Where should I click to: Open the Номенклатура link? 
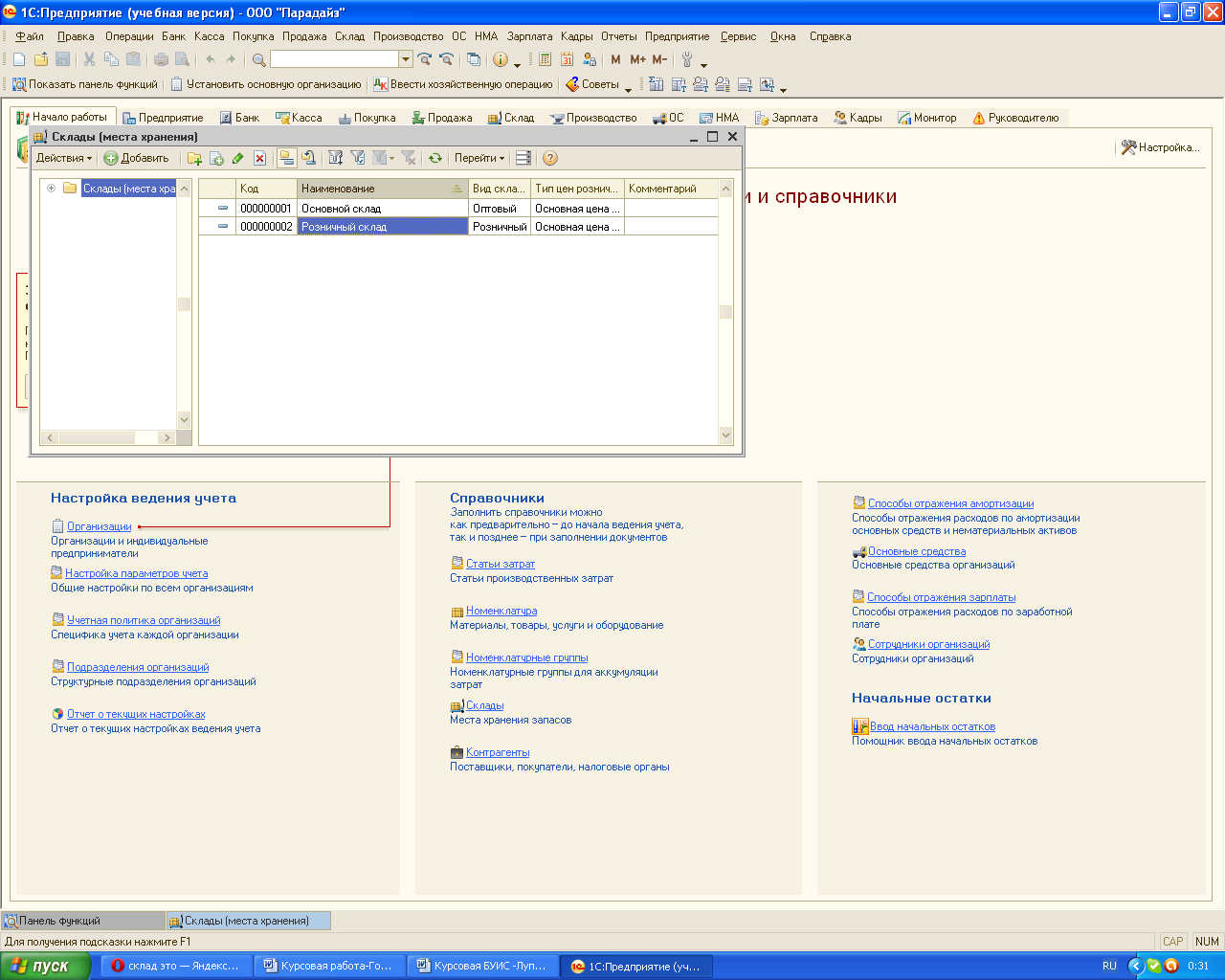pyautogui.click(x=501, y=611)
